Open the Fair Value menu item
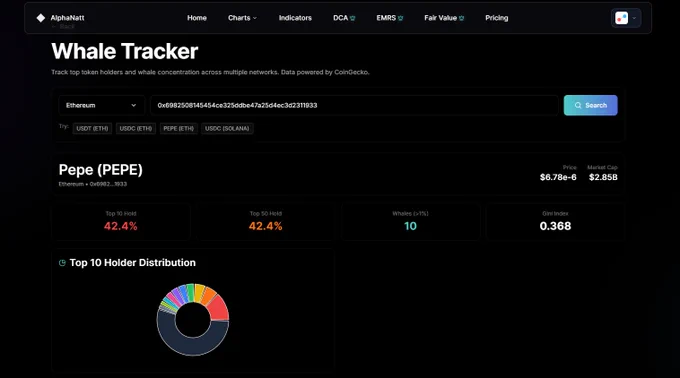Viewport: 680px width, 378px height. 444,18
